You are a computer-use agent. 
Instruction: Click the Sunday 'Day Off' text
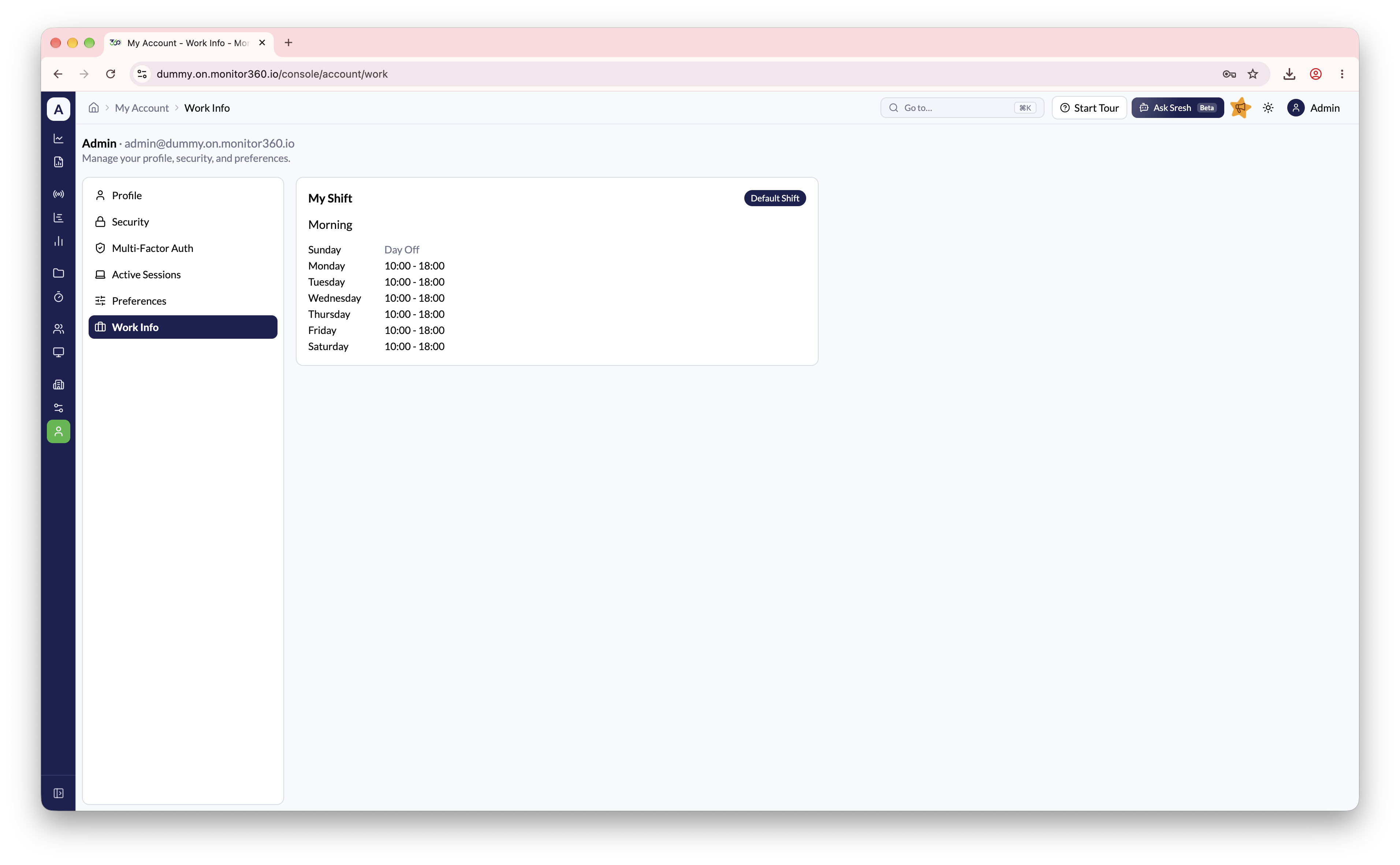(402, 249)
